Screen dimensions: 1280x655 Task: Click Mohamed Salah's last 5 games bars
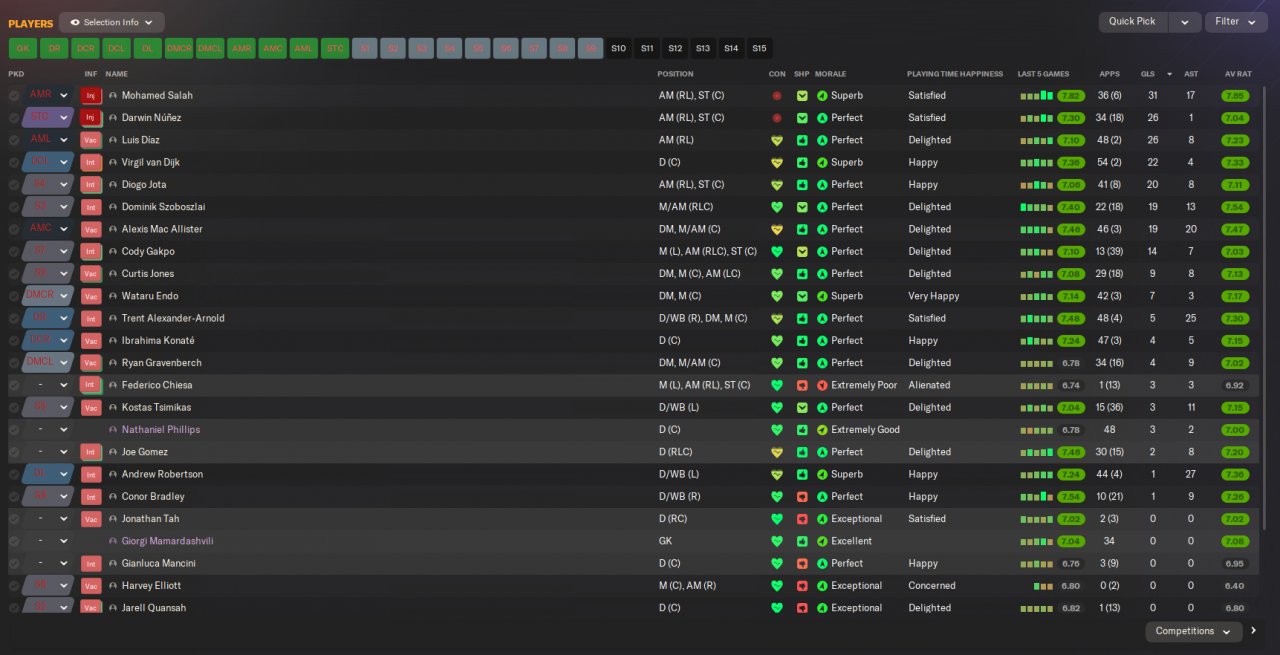(x=1036, y=96)
